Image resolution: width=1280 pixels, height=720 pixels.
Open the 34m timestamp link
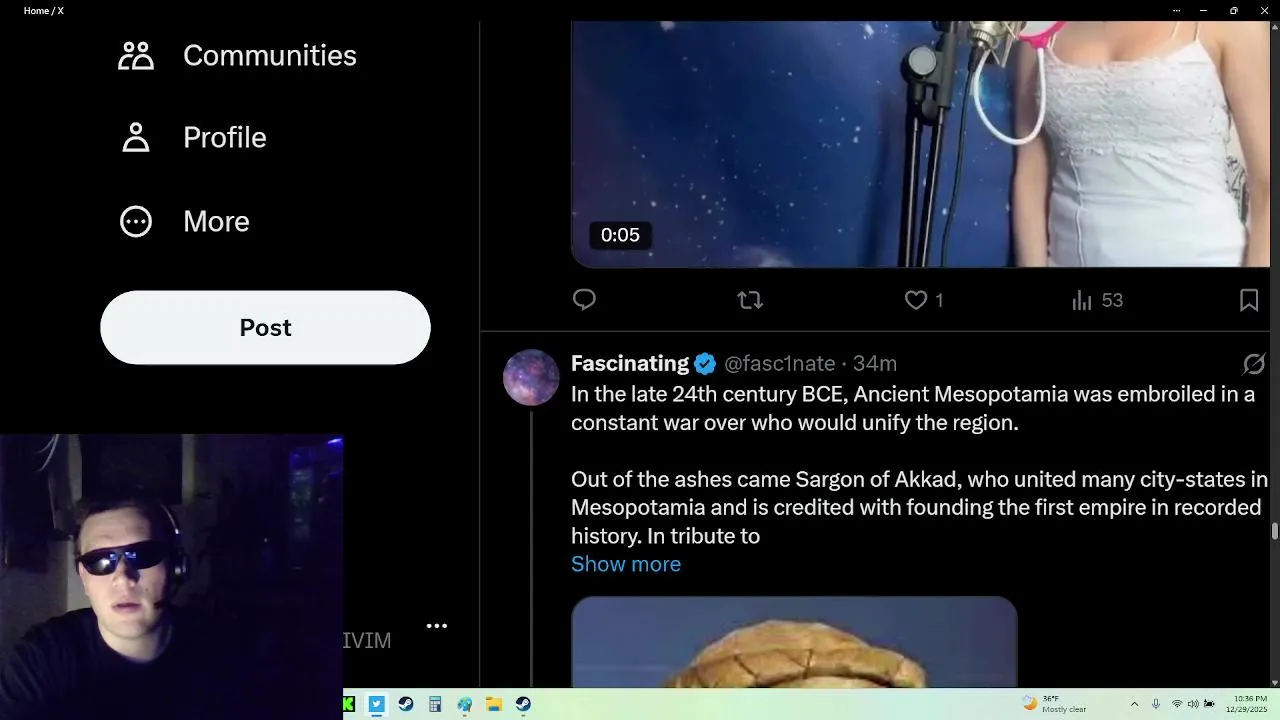click(x=875, y=364)
